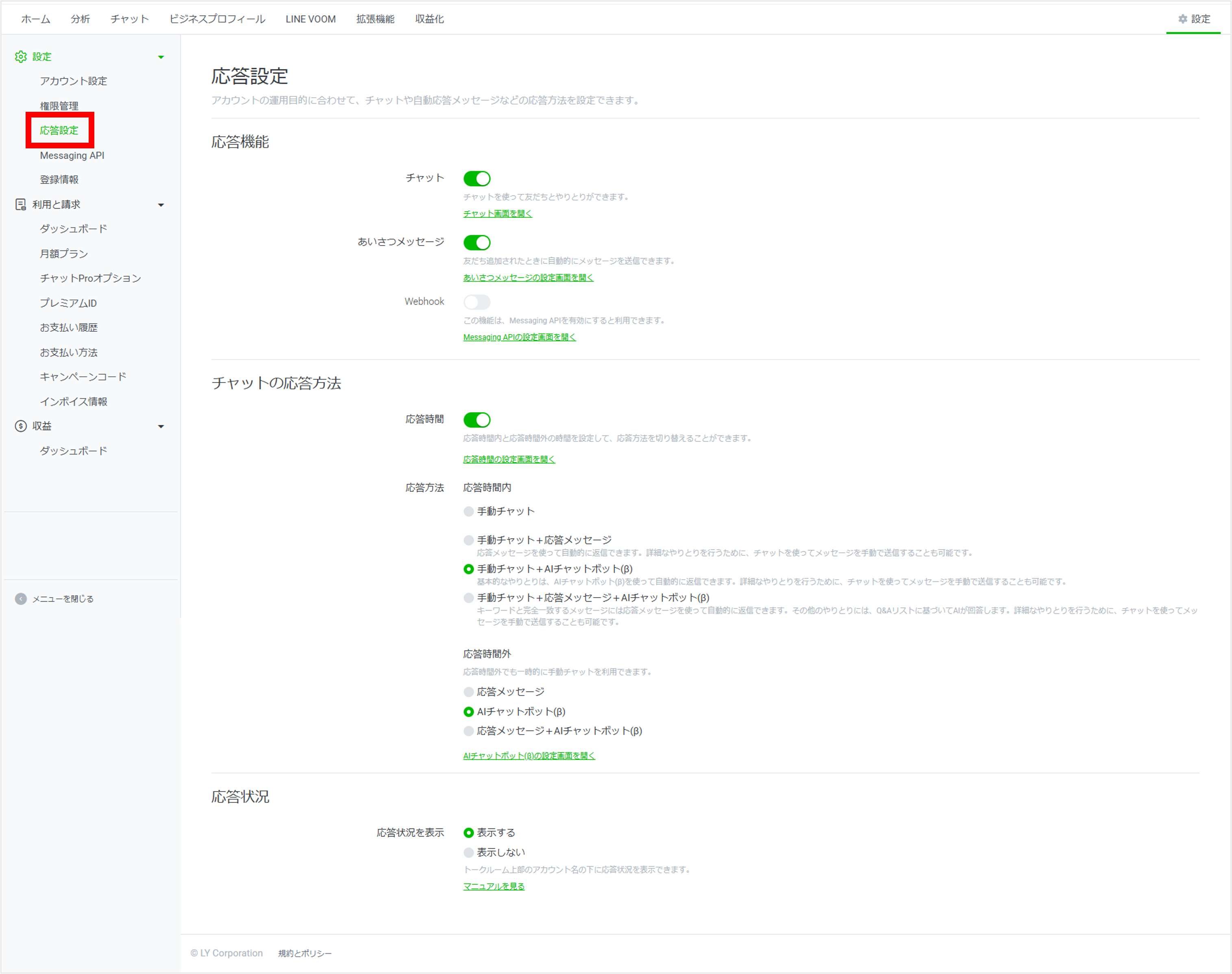Disable the チャット toggle
This screenshot has height=974, width=1232.
click(x=477, y=178)
